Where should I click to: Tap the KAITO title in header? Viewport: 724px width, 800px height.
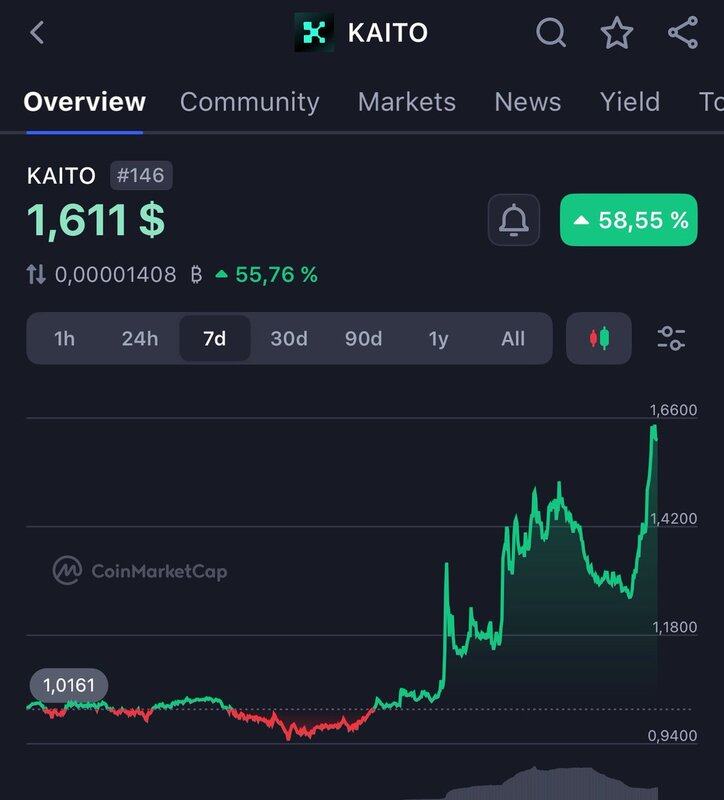click(387, 33)
